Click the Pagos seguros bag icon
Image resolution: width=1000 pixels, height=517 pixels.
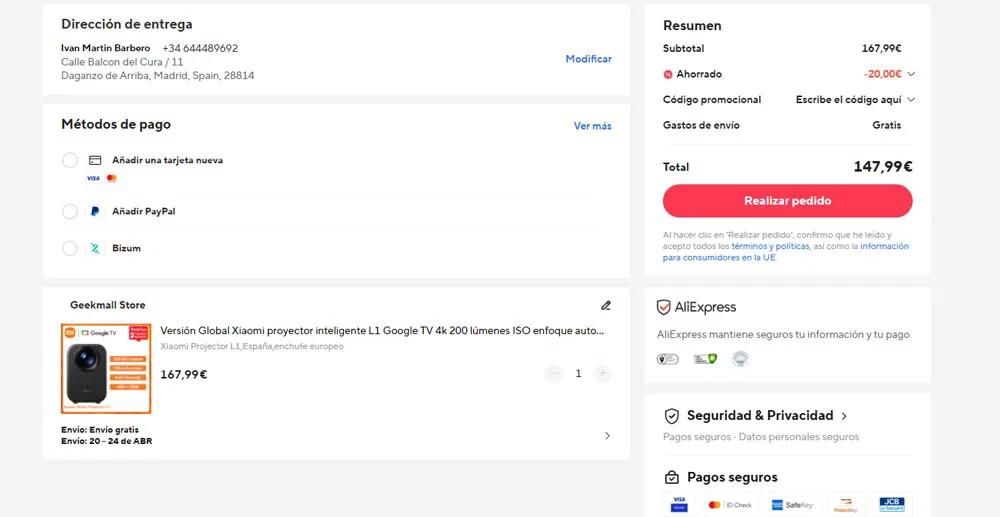point(672,477)
